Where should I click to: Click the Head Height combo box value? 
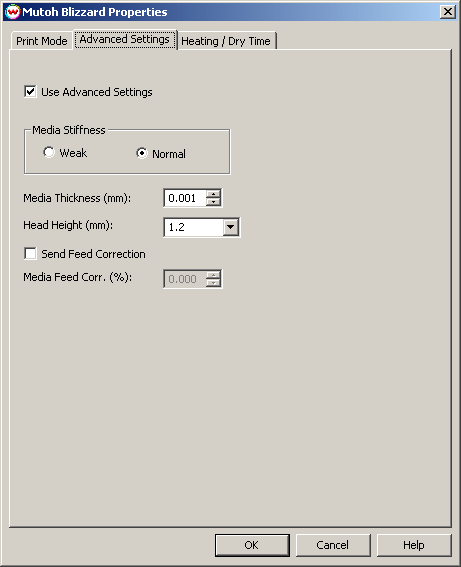coord(193,227)
